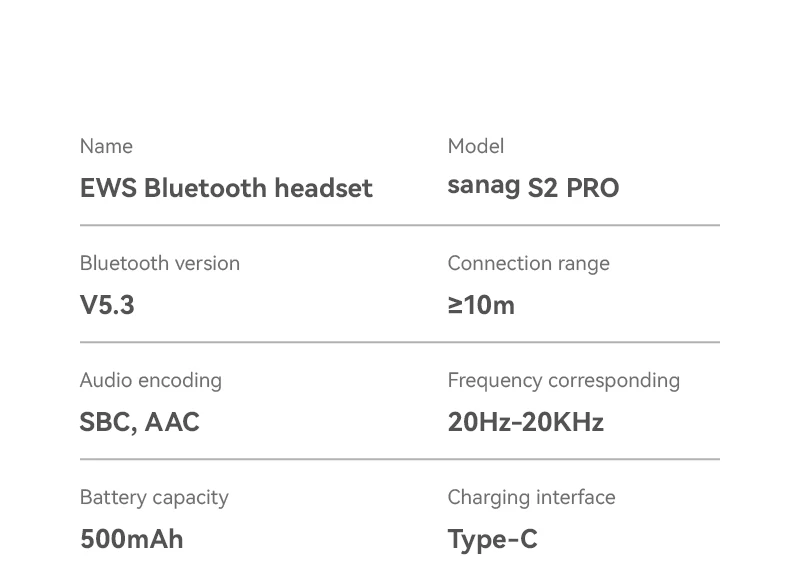
Task: Select the ≥10m range value
Action: pos(481,305)
